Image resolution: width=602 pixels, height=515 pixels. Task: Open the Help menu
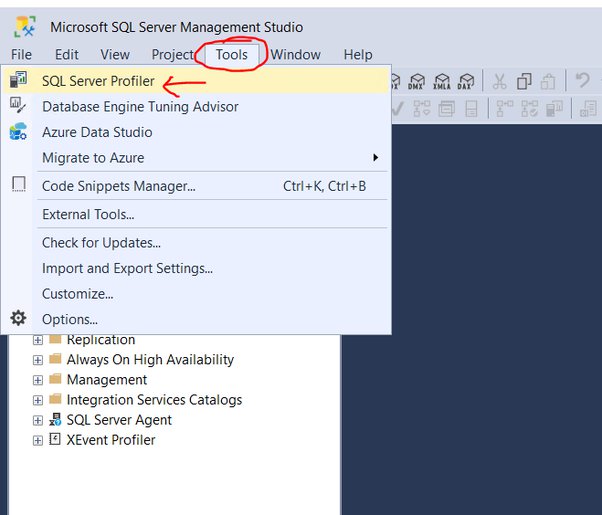click(x=358, y=55)
